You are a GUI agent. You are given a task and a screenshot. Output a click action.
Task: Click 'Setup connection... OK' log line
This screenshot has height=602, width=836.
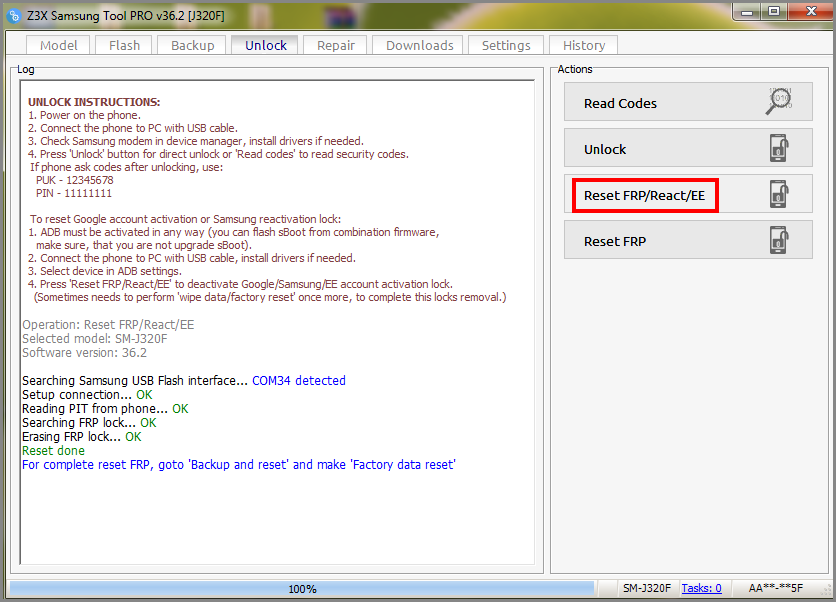[87, 395]
